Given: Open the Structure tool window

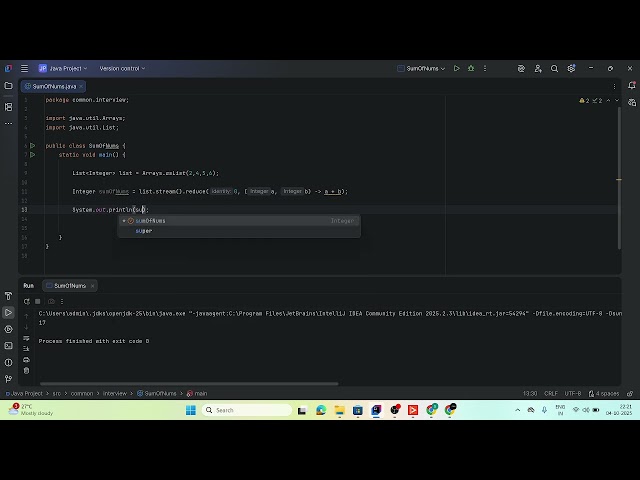Looking at the screenshot, I should point(8,107).
